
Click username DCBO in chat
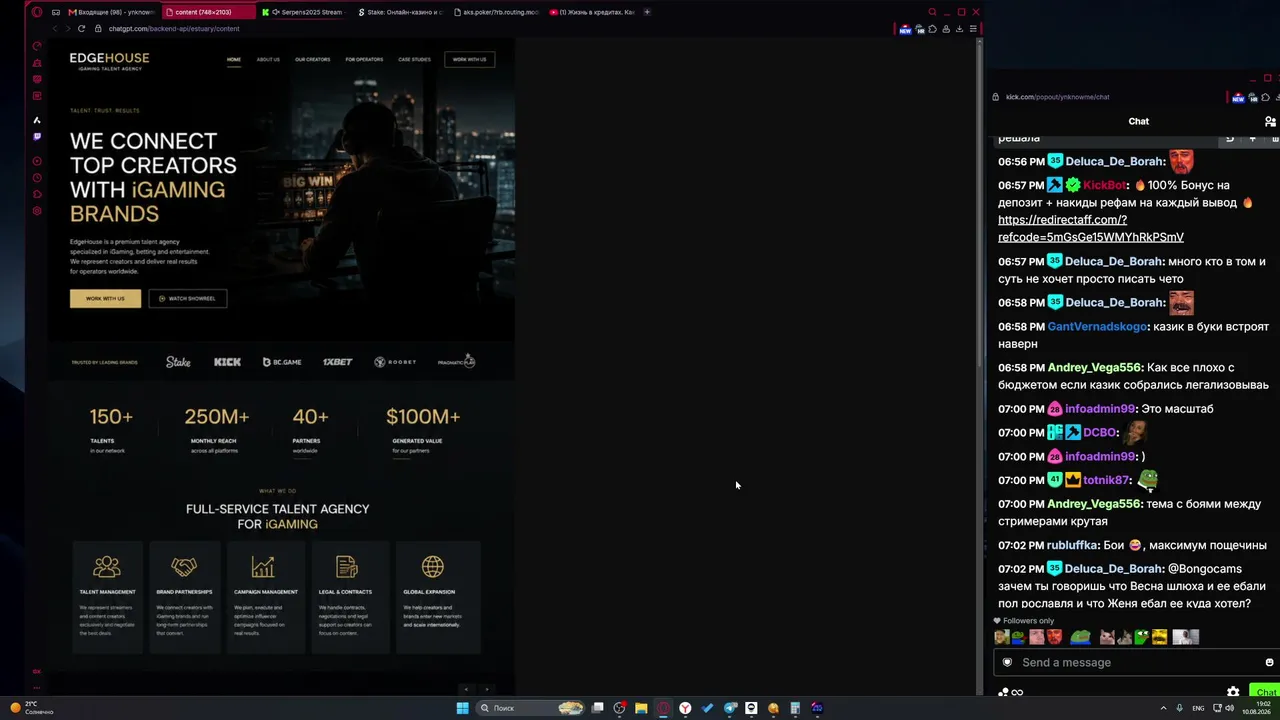pos(1099,432)
